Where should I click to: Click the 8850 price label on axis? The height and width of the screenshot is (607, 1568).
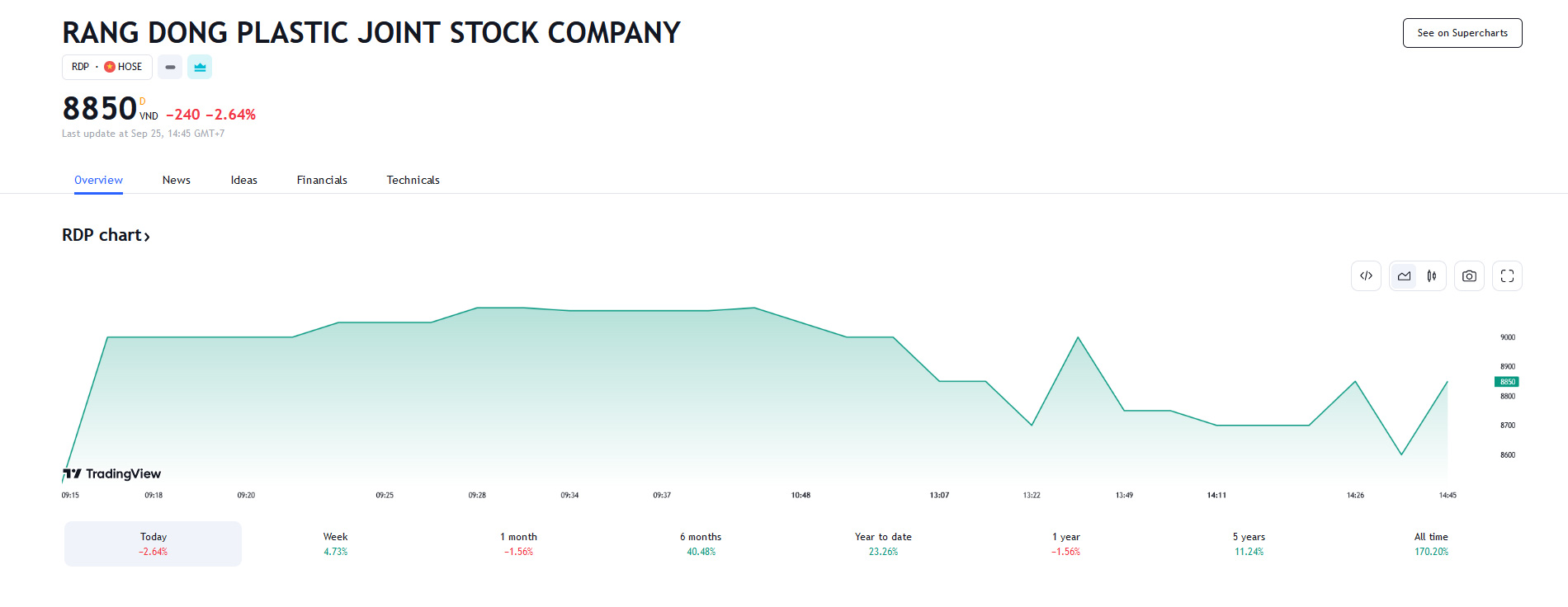[1507, 382]
